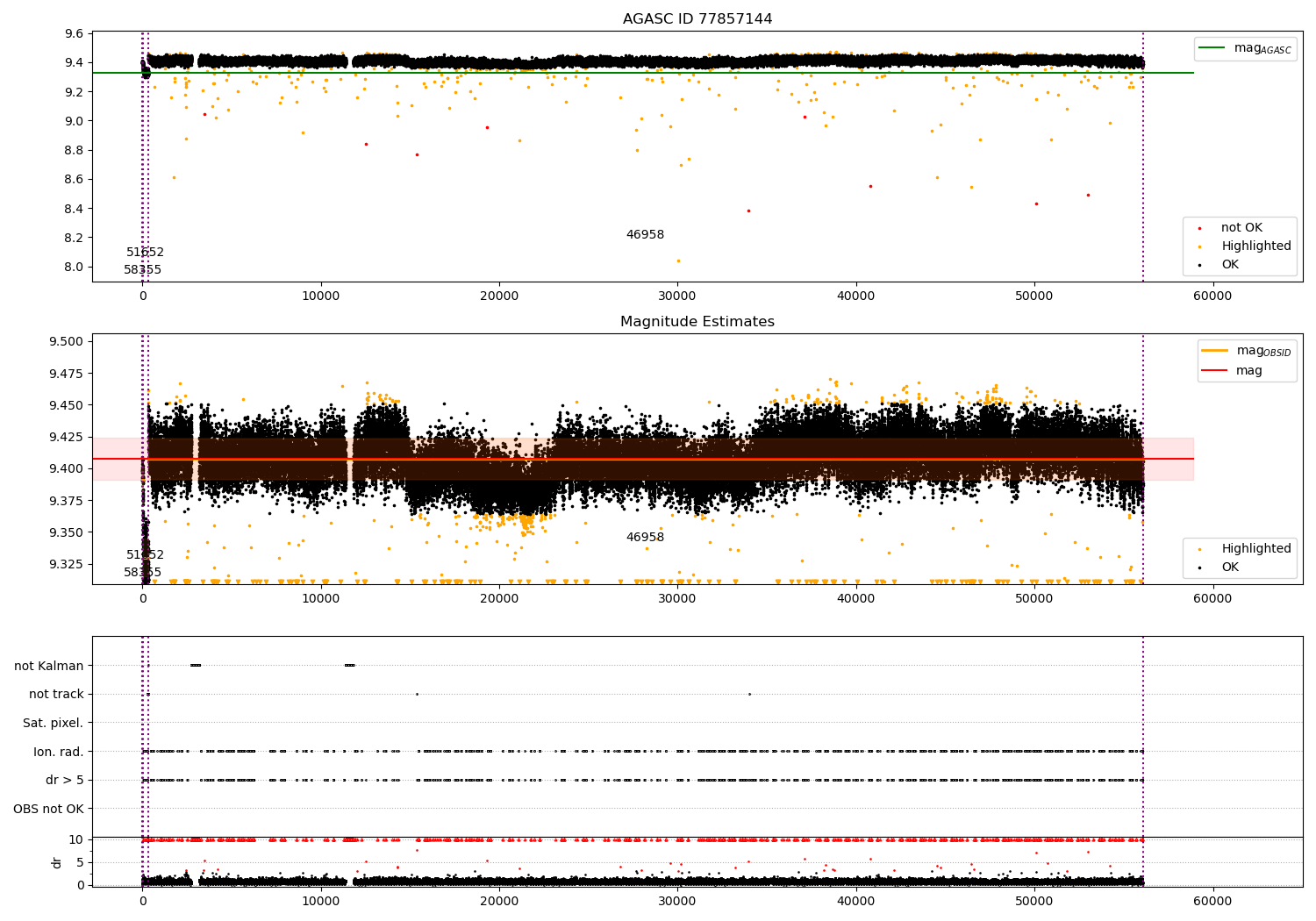Click the '9.475' y-tick on the middle plot

pyautogui.click(x=68, y=374)
